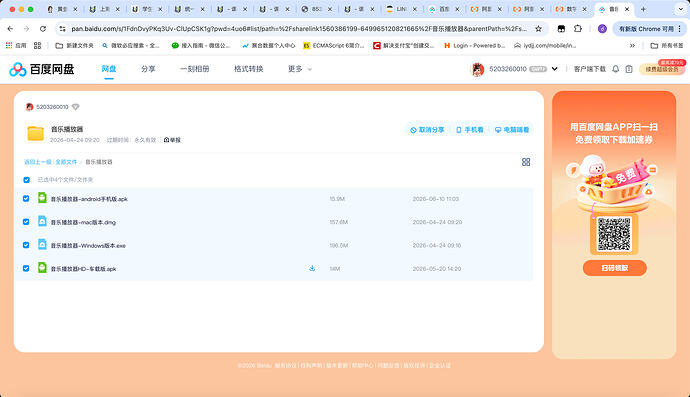Open file 音乐播放器HD-车载版.apk
The width and height of the screenshot is (690, 397).
tap(83, 269)
